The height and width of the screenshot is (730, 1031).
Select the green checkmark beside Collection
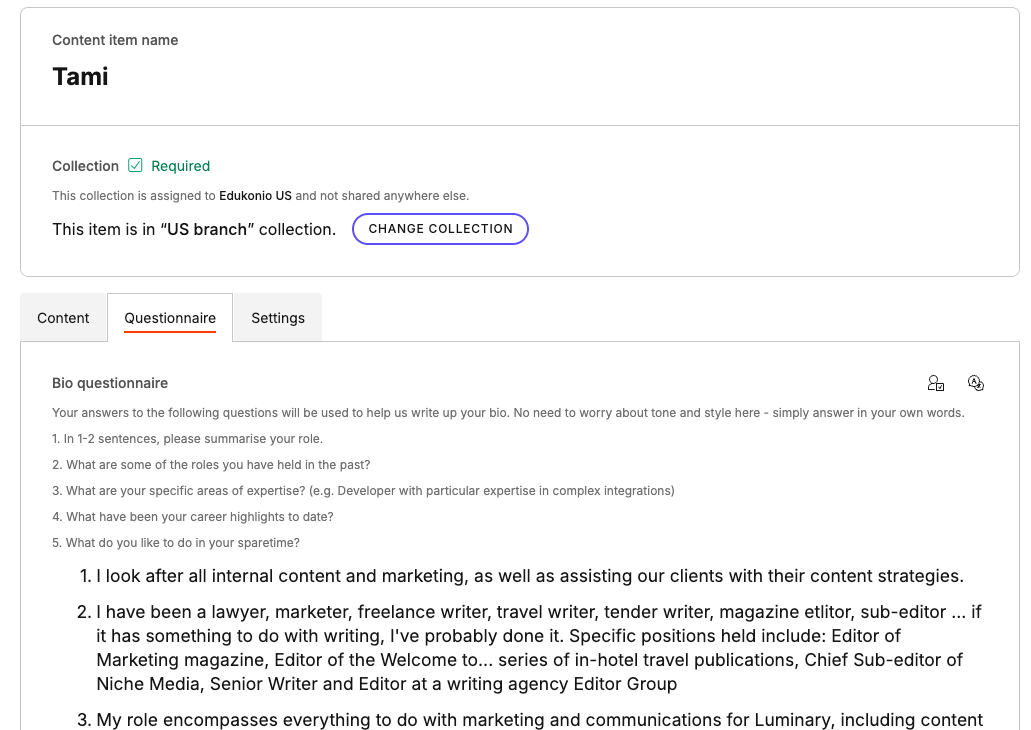(135, 165)
